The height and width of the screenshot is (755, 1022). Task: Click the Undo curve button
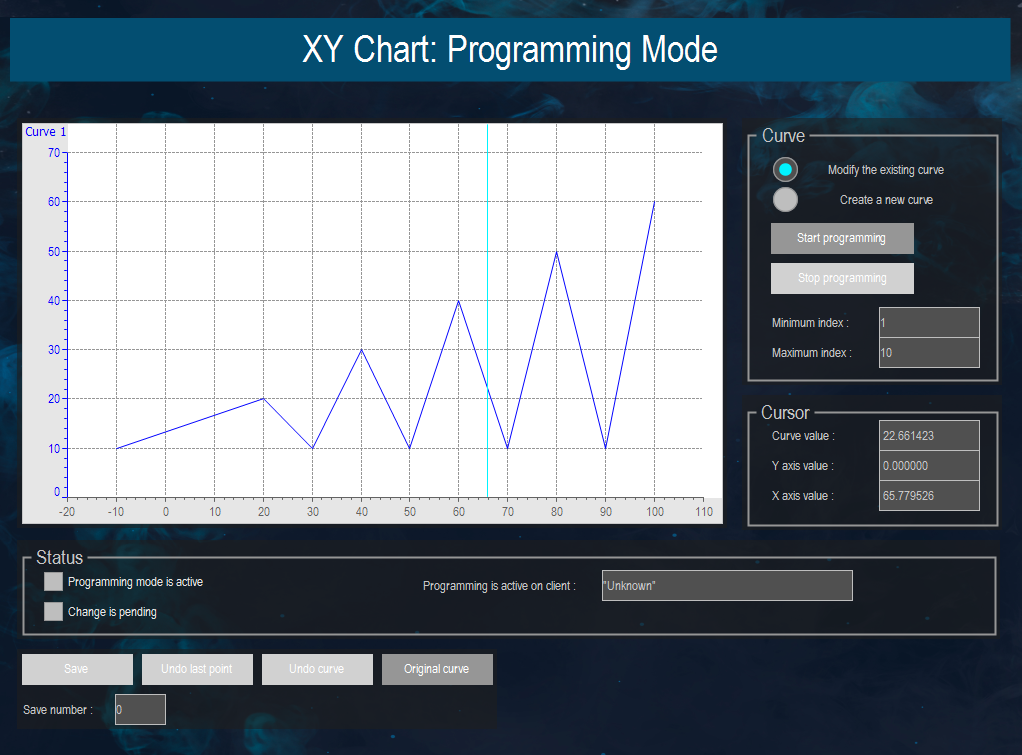click(317, 669)
